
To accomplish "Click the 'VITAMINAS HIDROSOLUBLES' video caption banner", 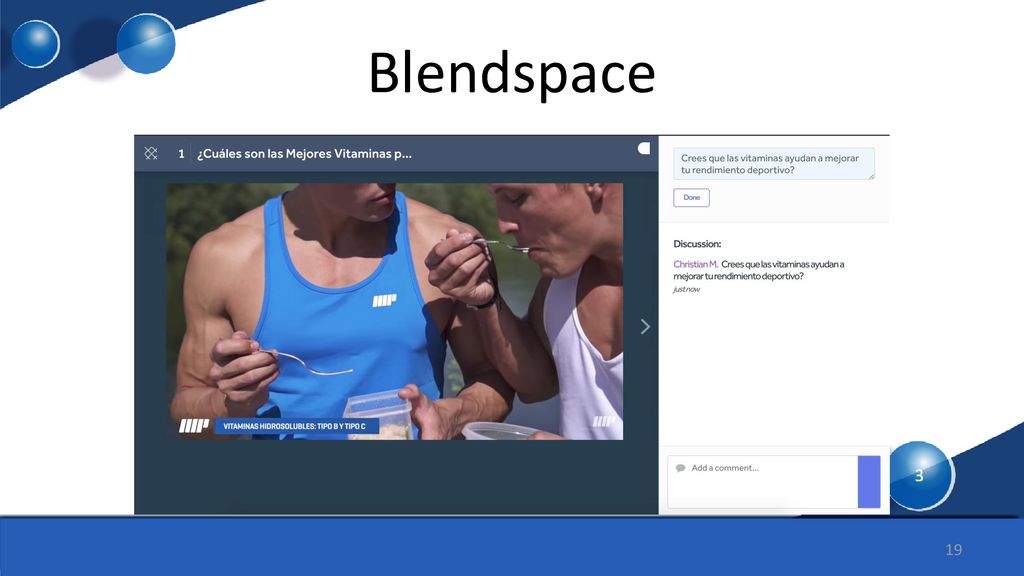I will tap(295, 426).
